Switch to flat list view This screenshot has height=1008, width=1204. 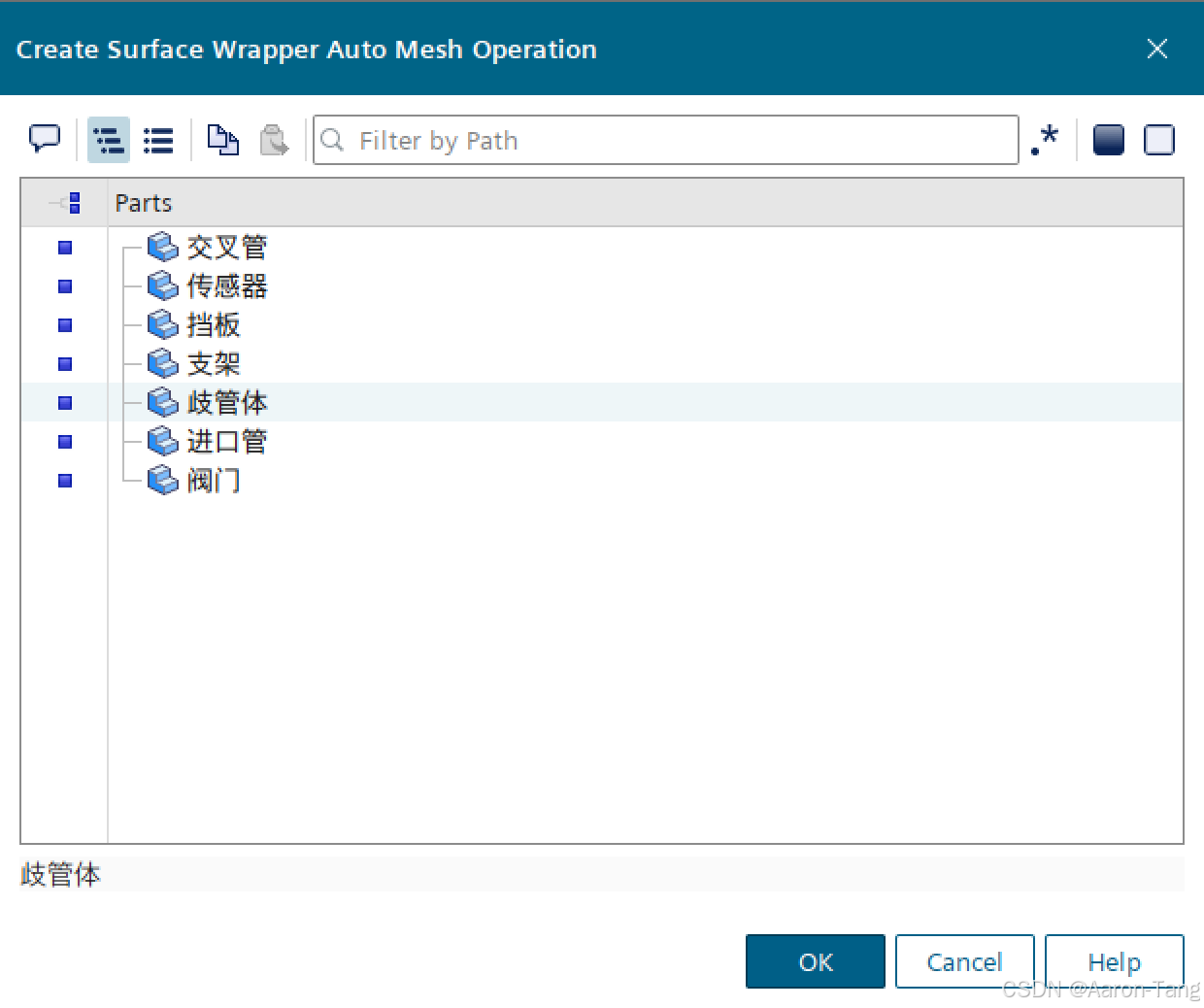tap(158, 140)
